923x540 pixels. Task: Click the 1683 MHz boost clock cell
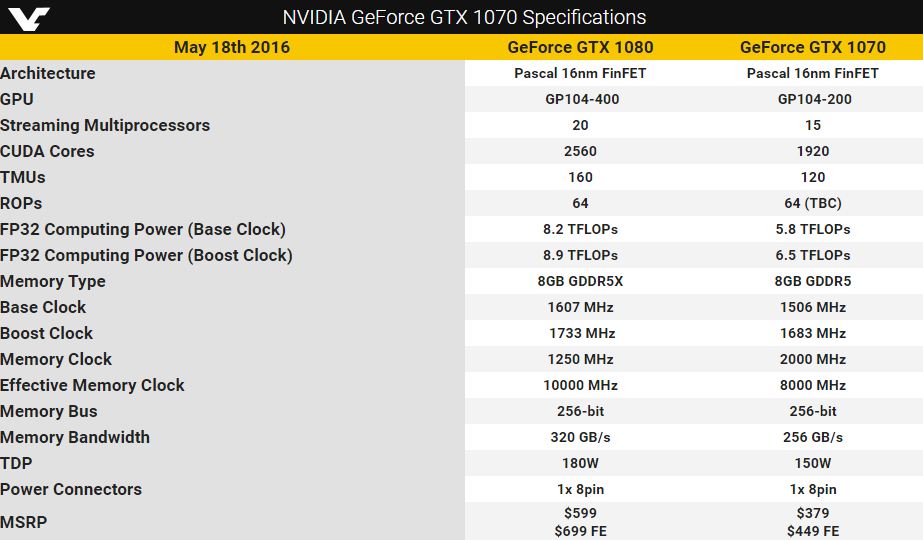(813, 333)
